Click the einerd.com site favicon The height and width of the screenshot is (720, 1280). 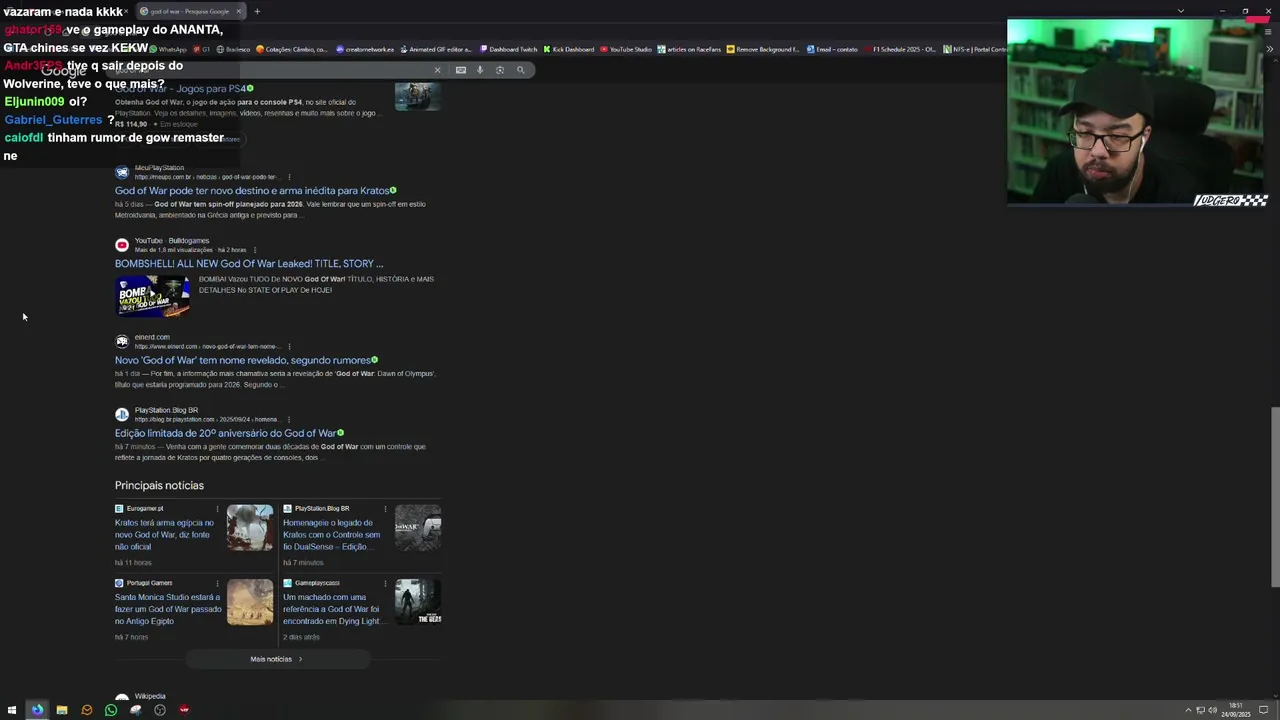tap(122, 341)
